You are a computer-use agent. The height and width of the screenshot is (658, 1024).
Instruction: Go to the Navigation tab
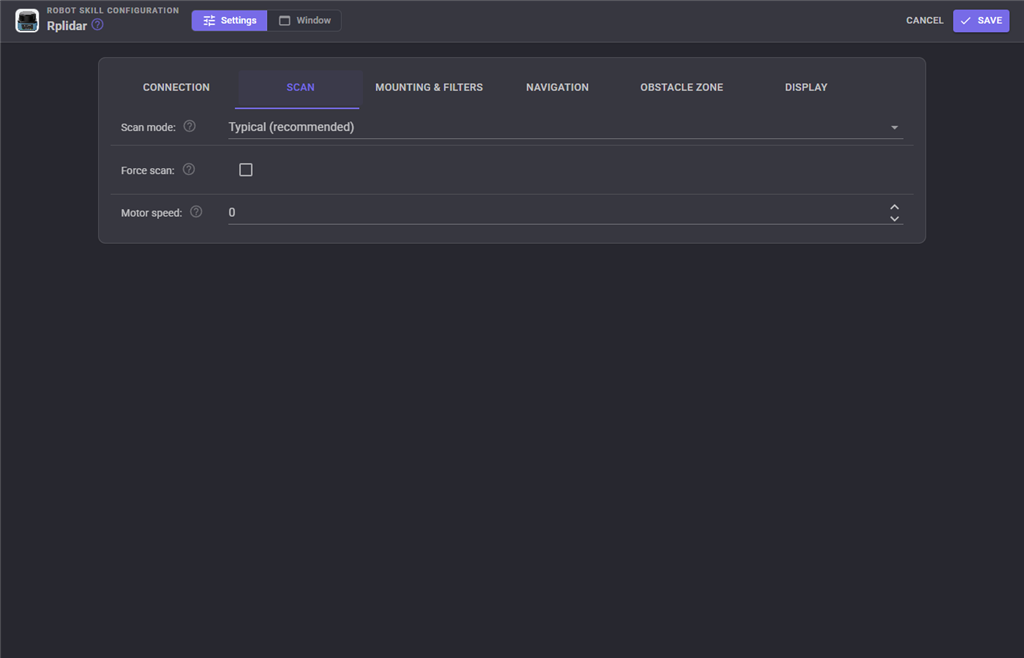[x=558, y=87]
